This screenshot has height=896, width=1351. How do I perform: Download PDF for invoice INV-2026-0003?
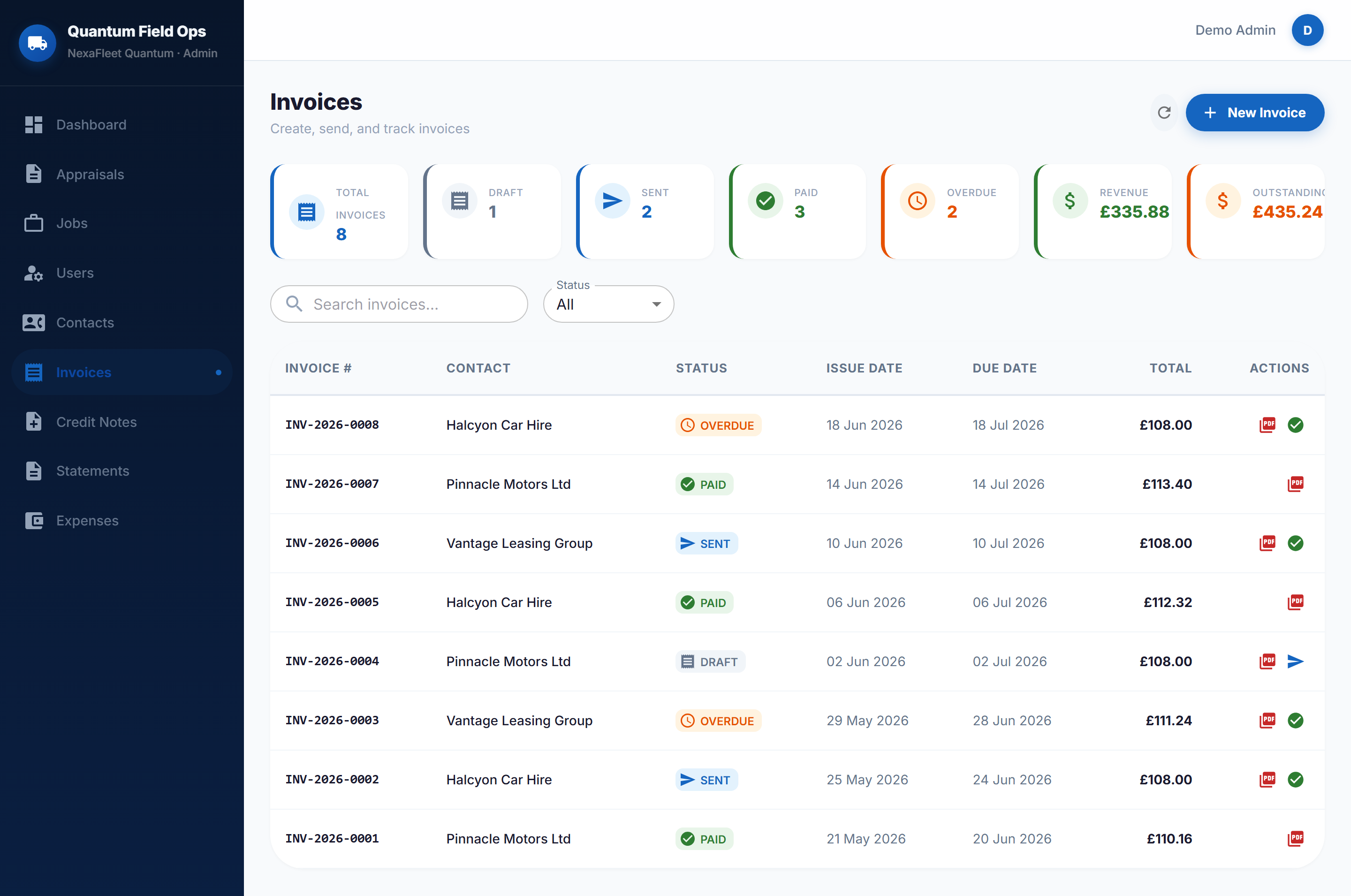(x=1267, y=721)
